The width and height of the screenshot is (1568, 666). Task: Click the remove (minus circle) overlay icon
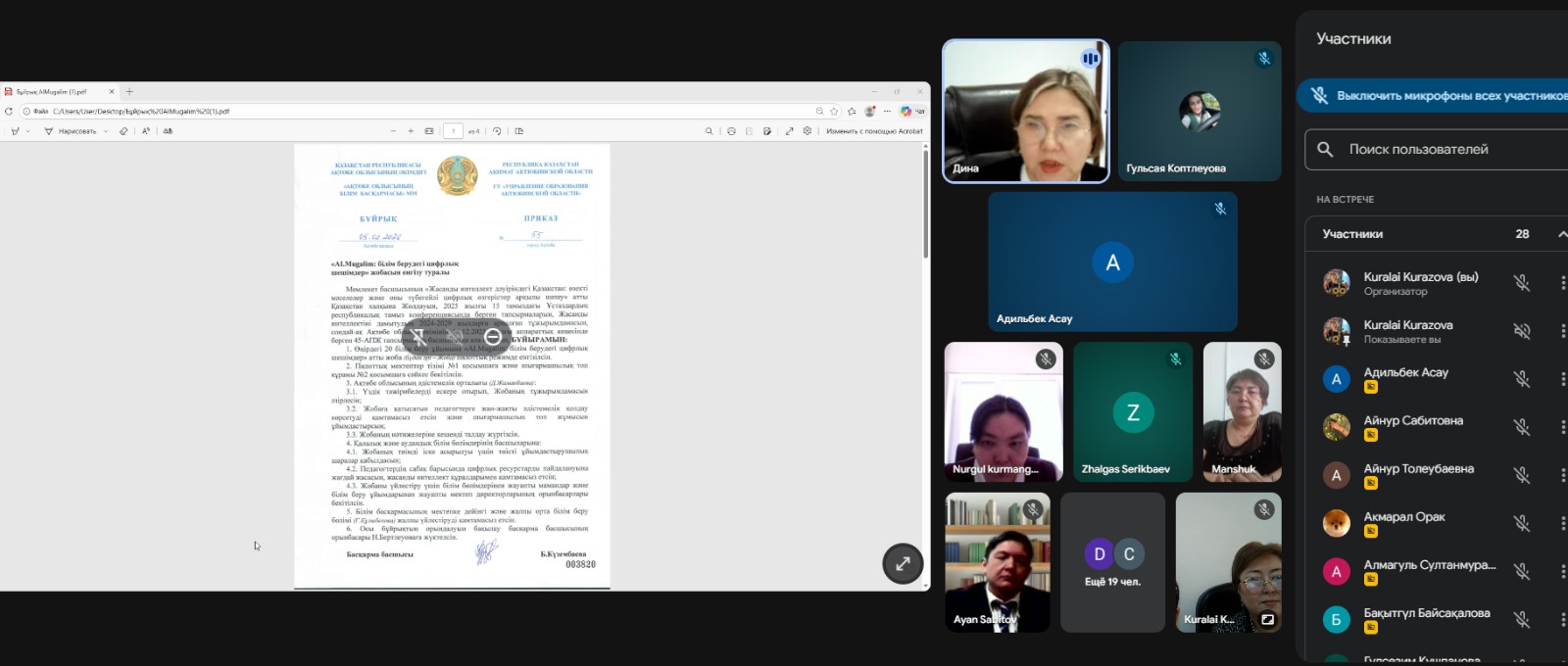[493, 337]
